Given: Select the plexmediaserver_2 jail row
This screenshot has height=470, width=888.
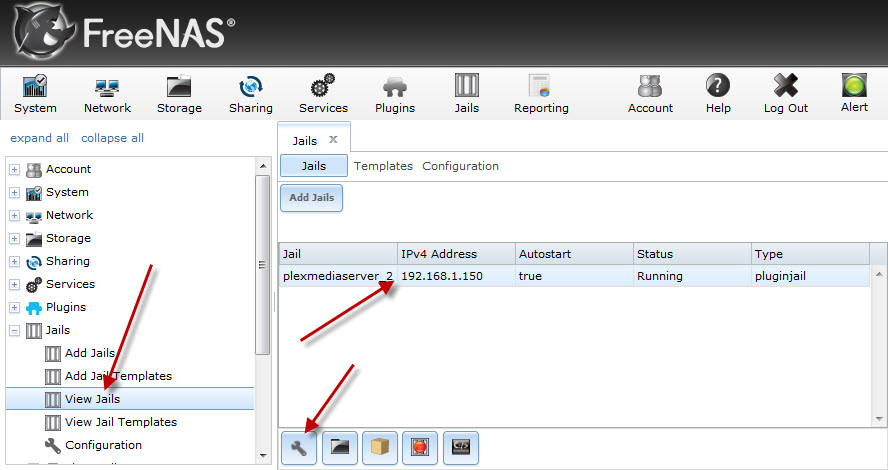Looking at the screenshot, I should [x=574, y=276].
